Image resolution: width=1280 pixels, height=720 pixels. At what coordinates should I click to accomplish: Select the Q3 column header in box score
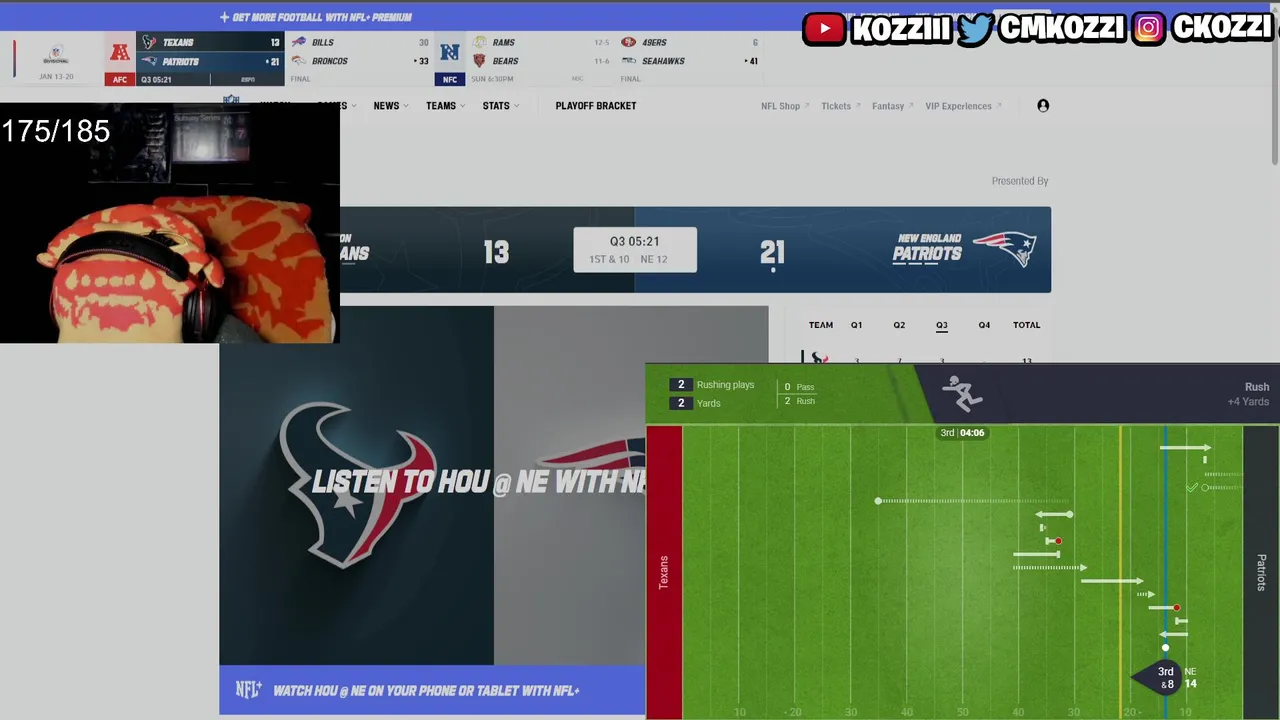pos(941,325)
